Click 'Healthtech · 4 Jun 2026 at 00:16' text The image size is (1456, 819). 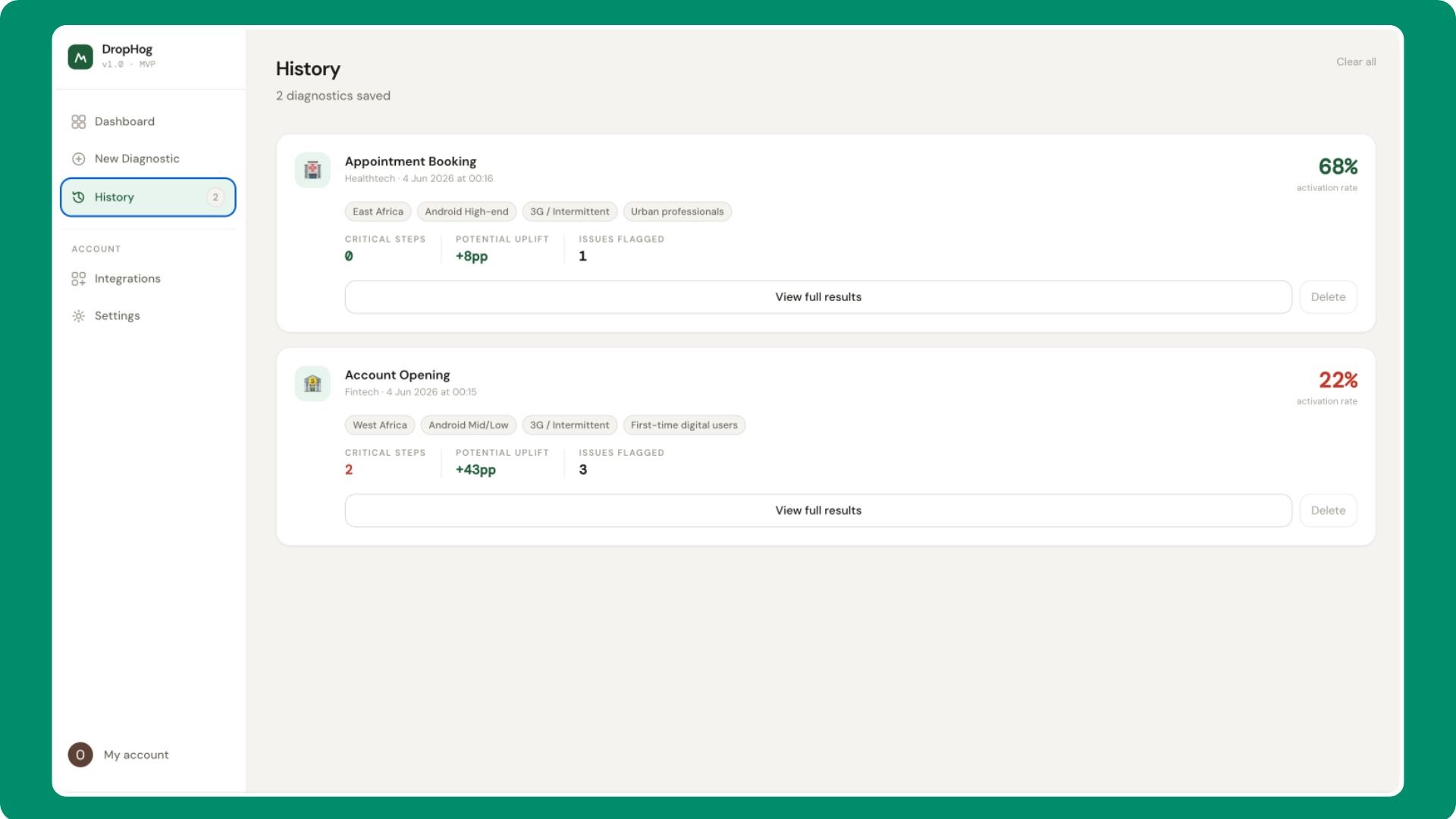tap(419, 179)
